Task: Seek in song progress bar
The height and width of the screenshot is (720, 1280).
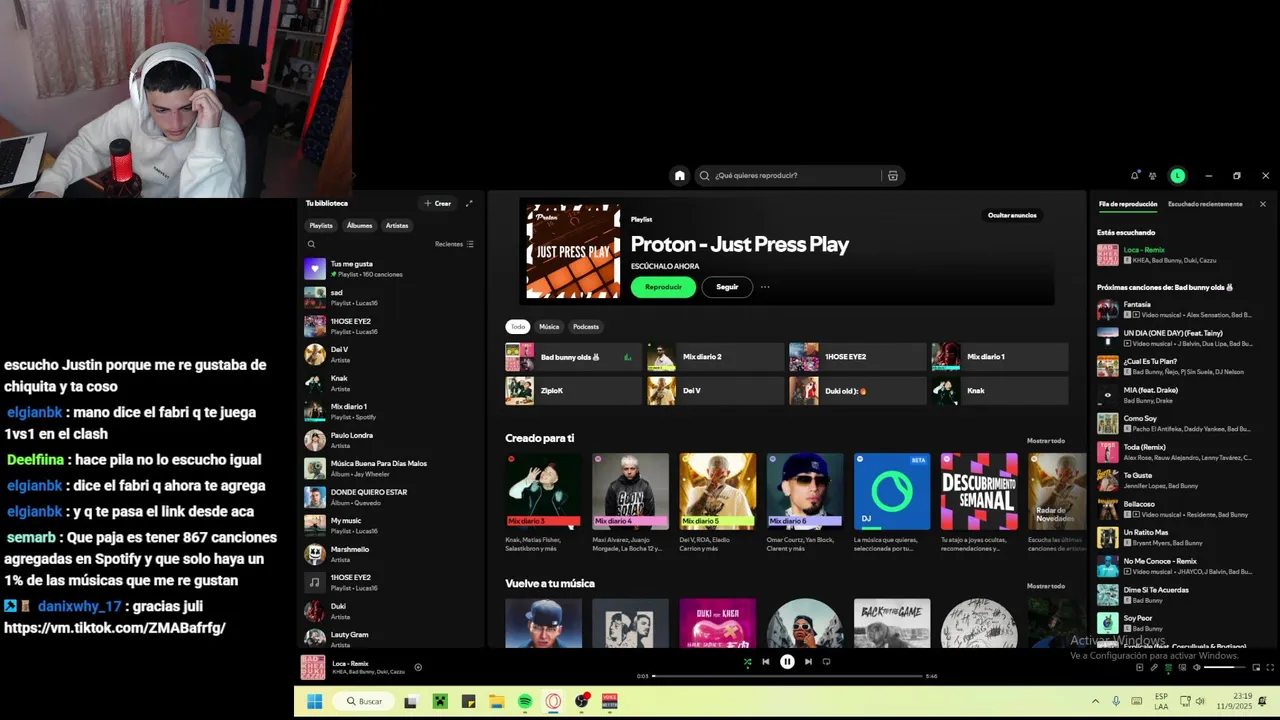Action: [x=787, y=676]
